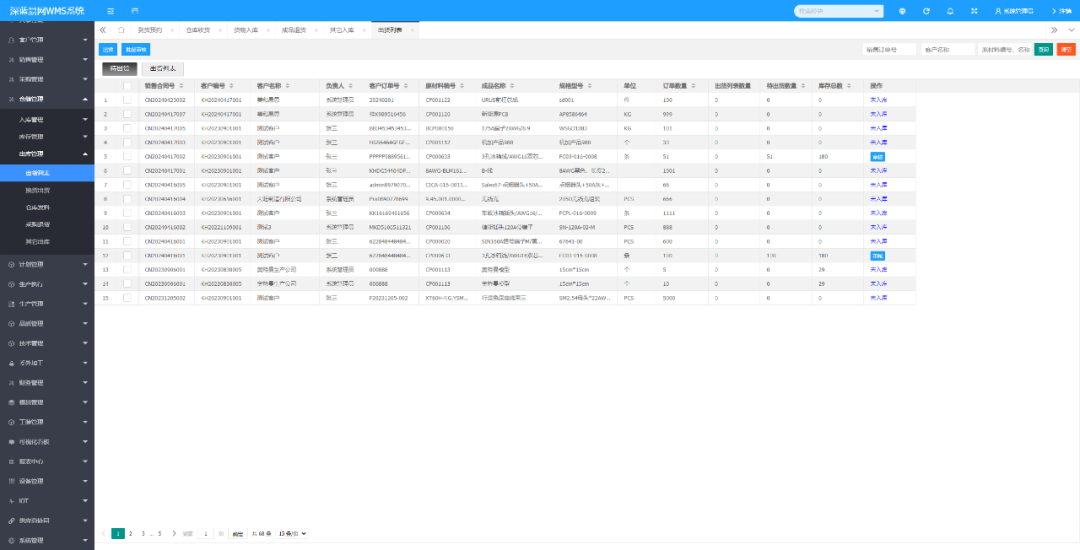Image resolution: width=1080 pixels, height=550 pixels.
Task: Switch to the 仓库收货 tab
Action: tap(198, 30)
